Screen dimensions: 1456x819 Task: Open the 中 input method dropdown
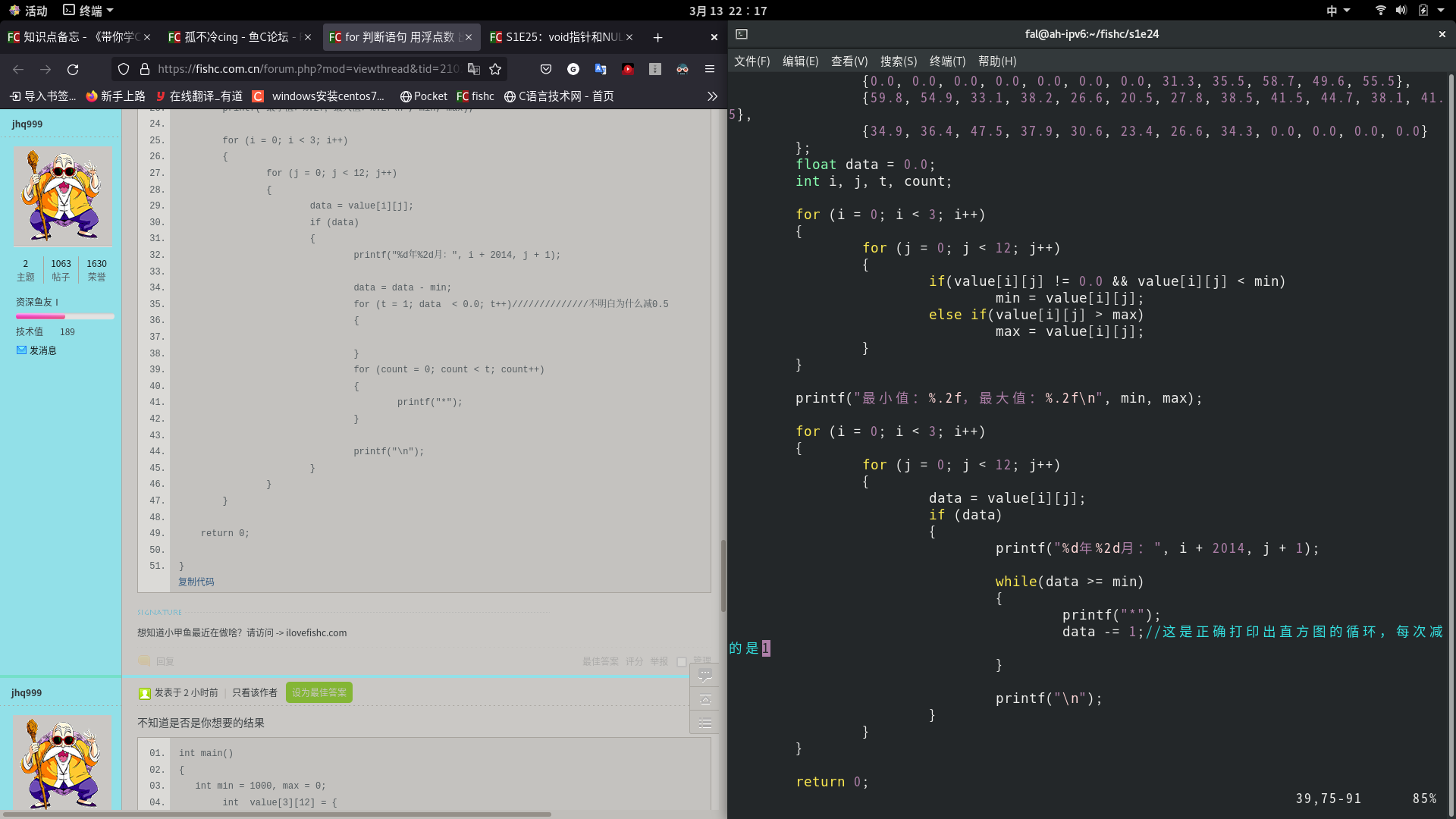(1338, 11)
